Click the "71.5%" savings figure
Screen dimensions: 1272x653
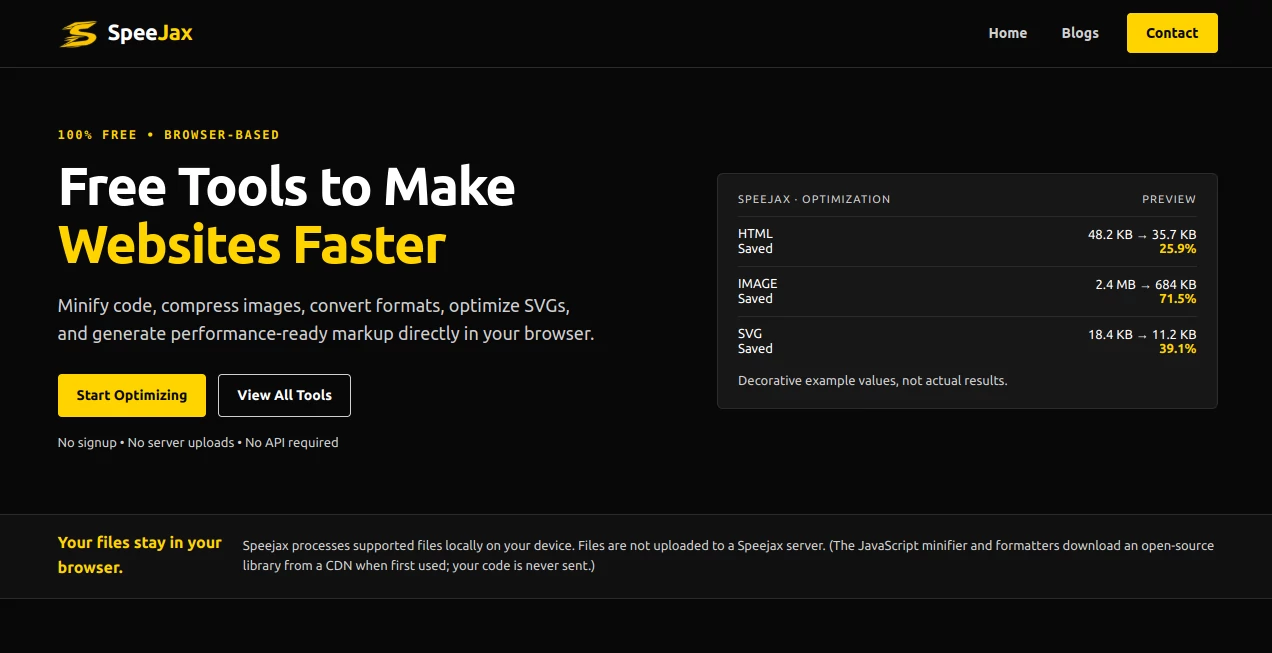coord(1178,298)
